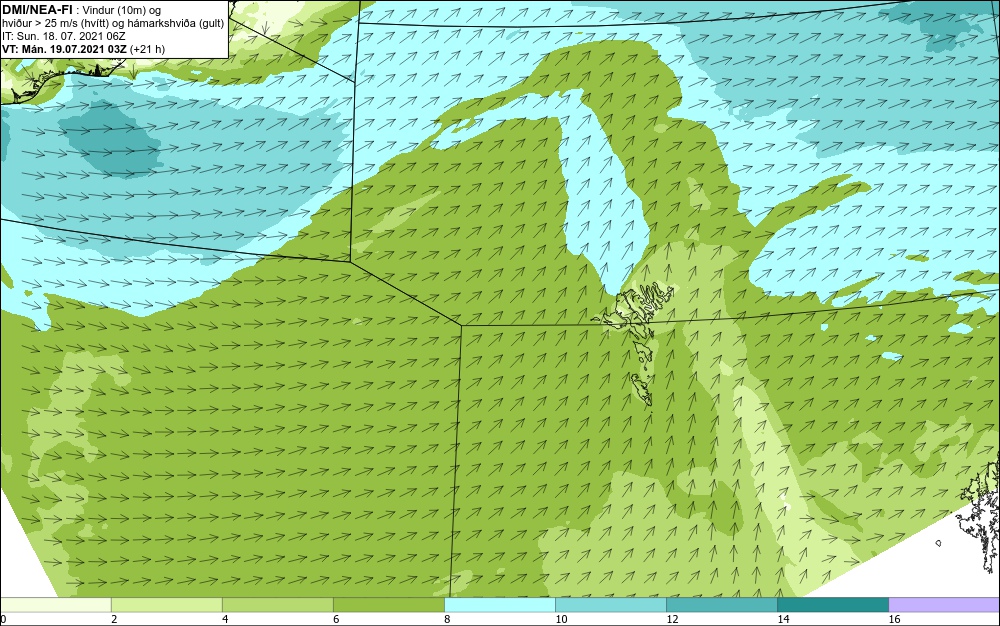Click the Suðuroy southernmost island outline

click(x=642, y=390)
